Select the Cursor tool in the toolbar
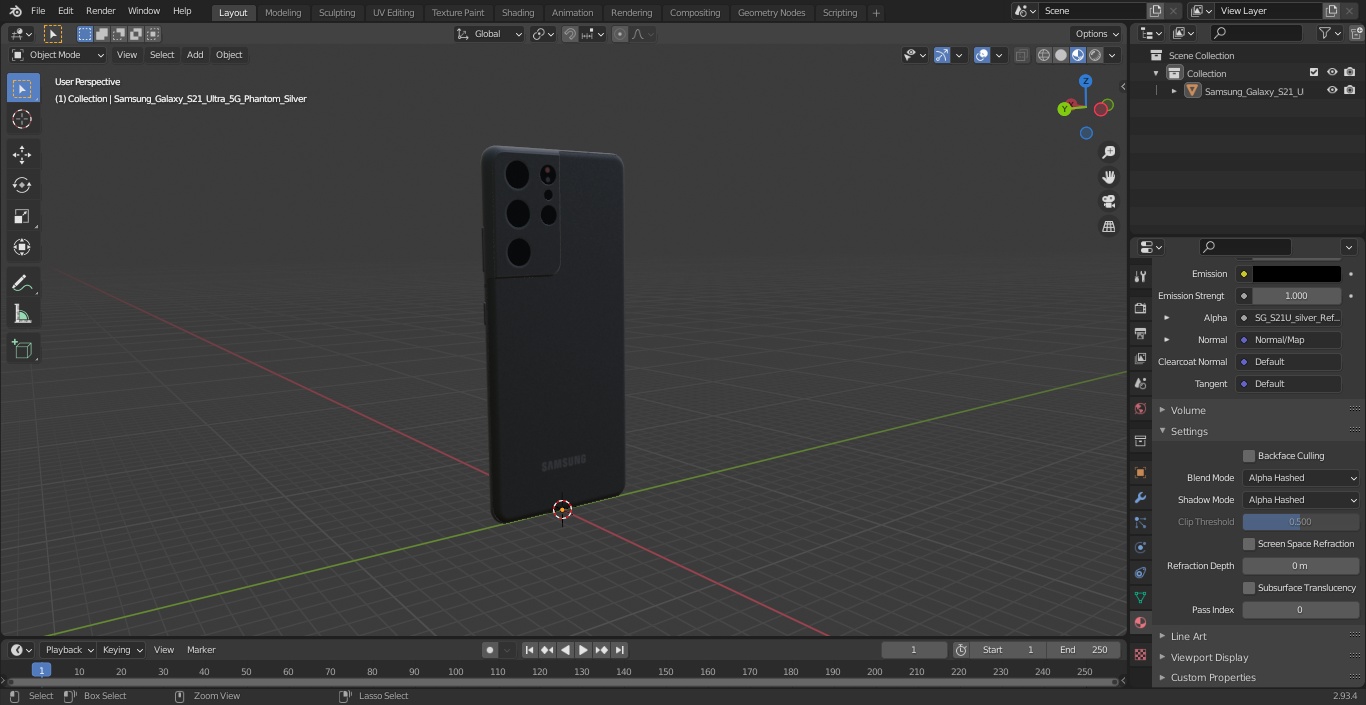1366x705 pixels. tap(22, 119)
